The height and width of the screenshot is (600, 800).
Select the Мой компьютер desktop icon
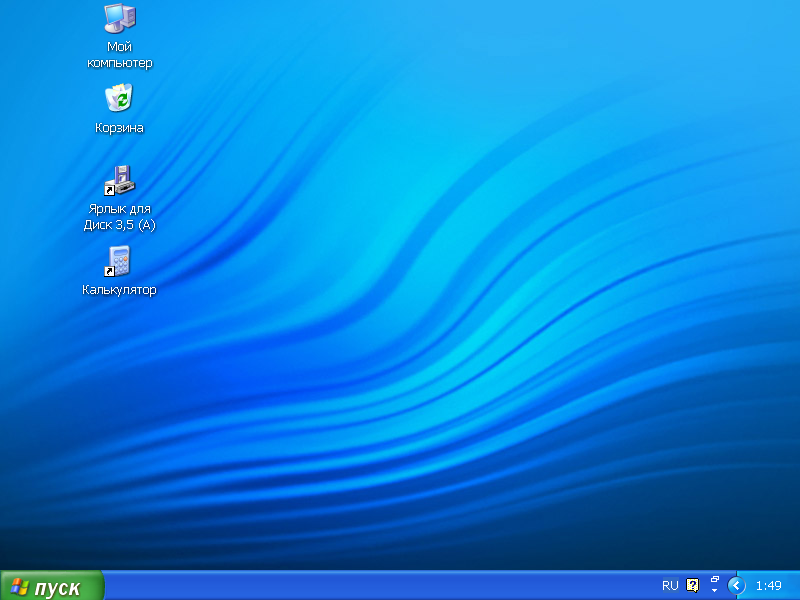(120, 19)
